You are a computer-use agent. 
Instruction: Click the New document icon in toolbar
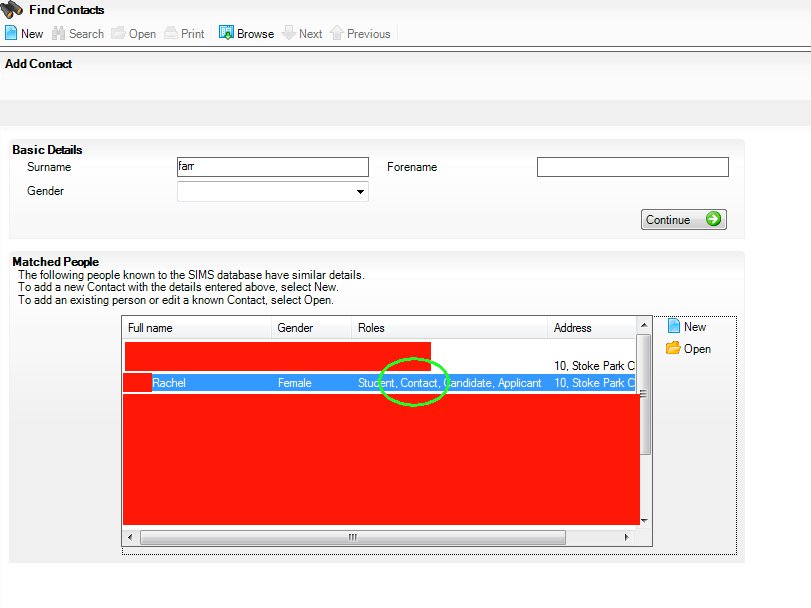tap(11, 33)
